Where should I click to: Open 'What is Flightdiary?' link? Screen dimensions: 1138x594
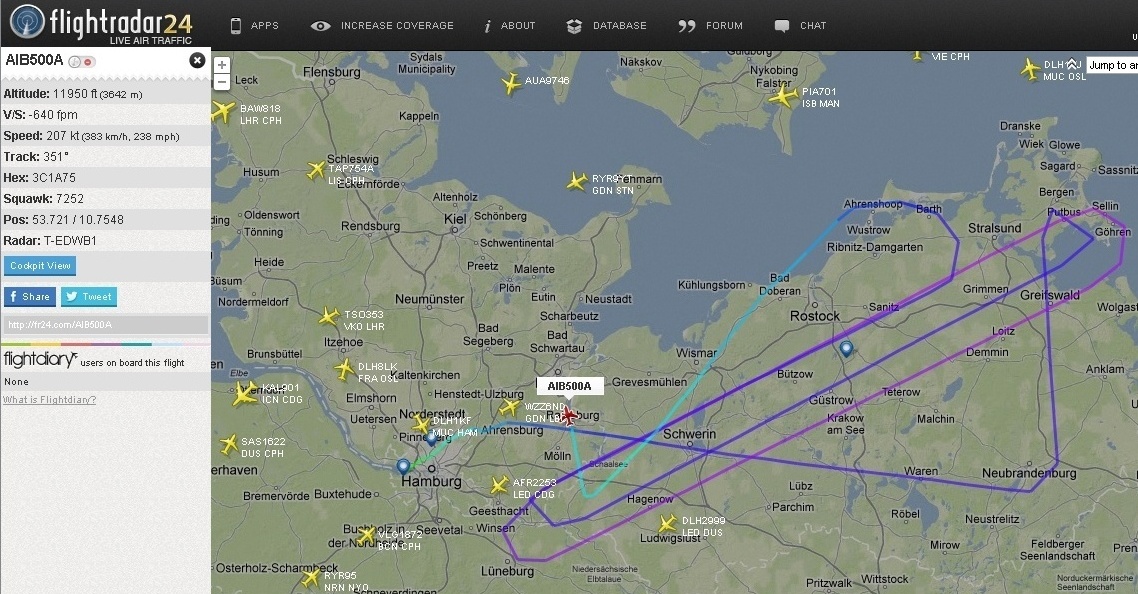coord(49,399)
